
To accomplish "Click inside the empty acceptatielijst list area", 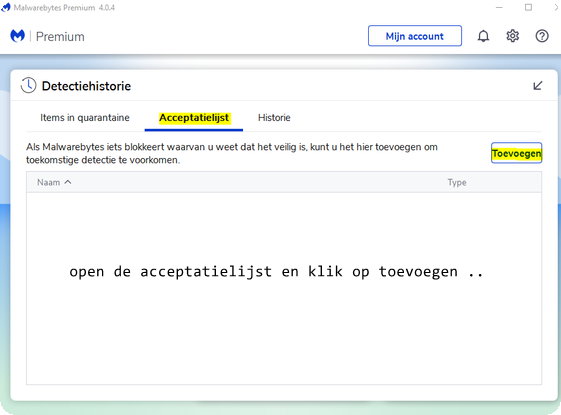I will [284, 288].
